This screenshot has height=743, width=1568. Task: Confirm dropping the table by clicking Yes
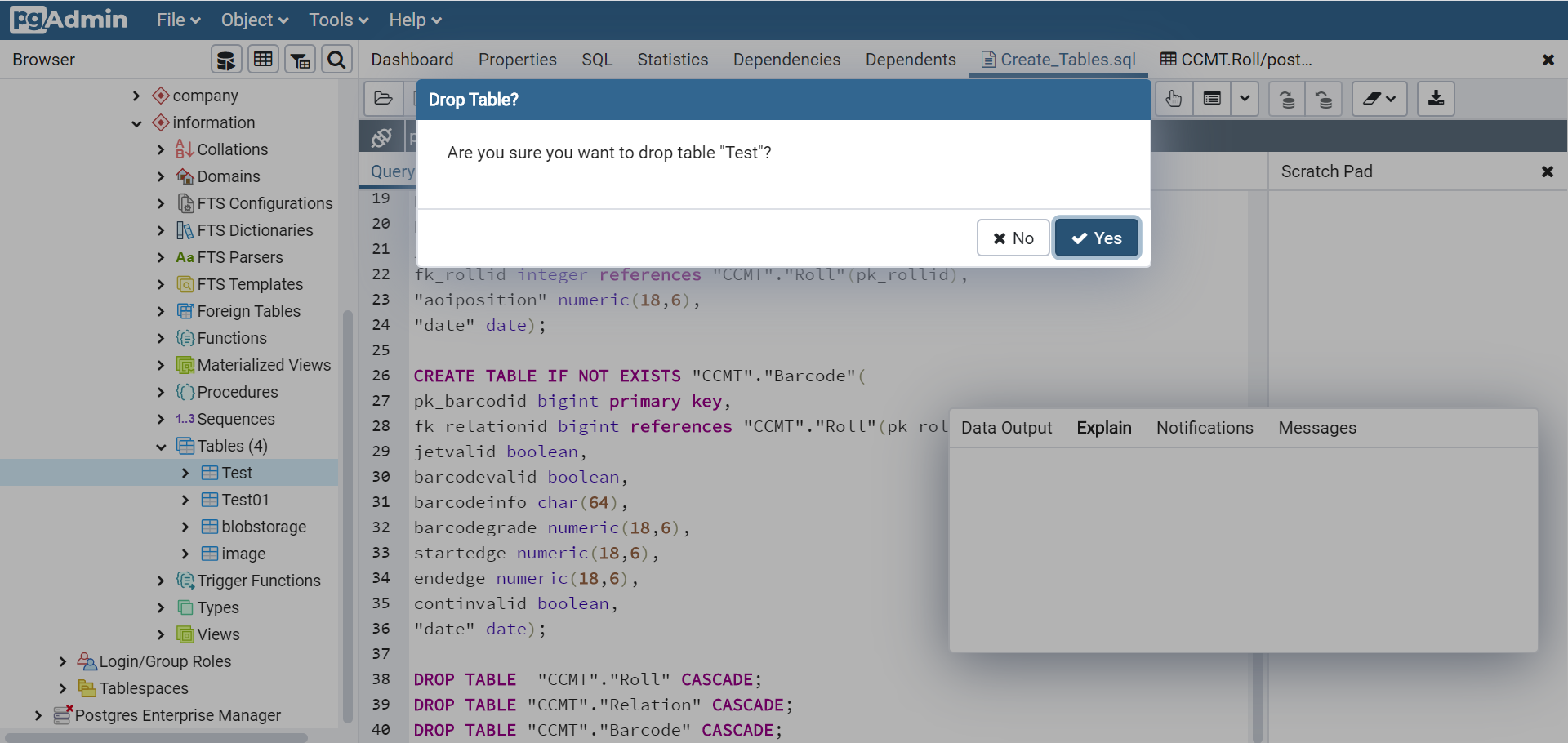click(1096, 238)
